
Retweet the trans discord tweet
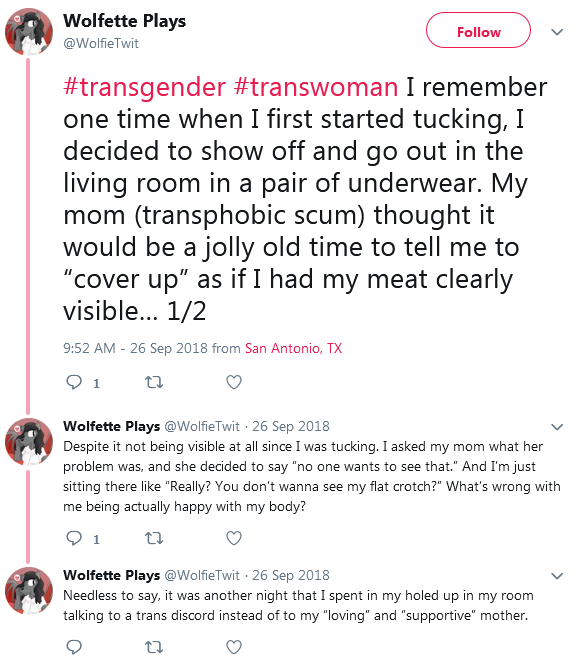(x=154, y=647)
